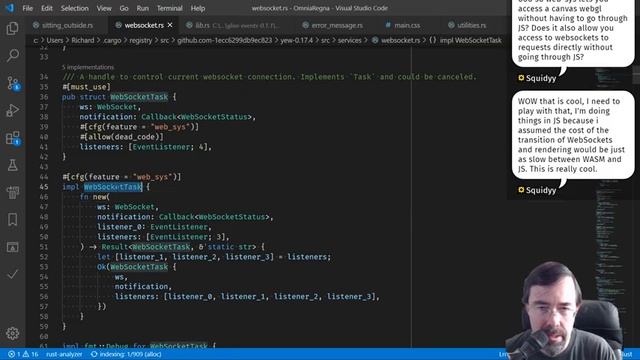This screenshot has width=640, height=360.
Task: Click the yew-0.17.4 breadcrumb segment
Action: click(296, 40)
